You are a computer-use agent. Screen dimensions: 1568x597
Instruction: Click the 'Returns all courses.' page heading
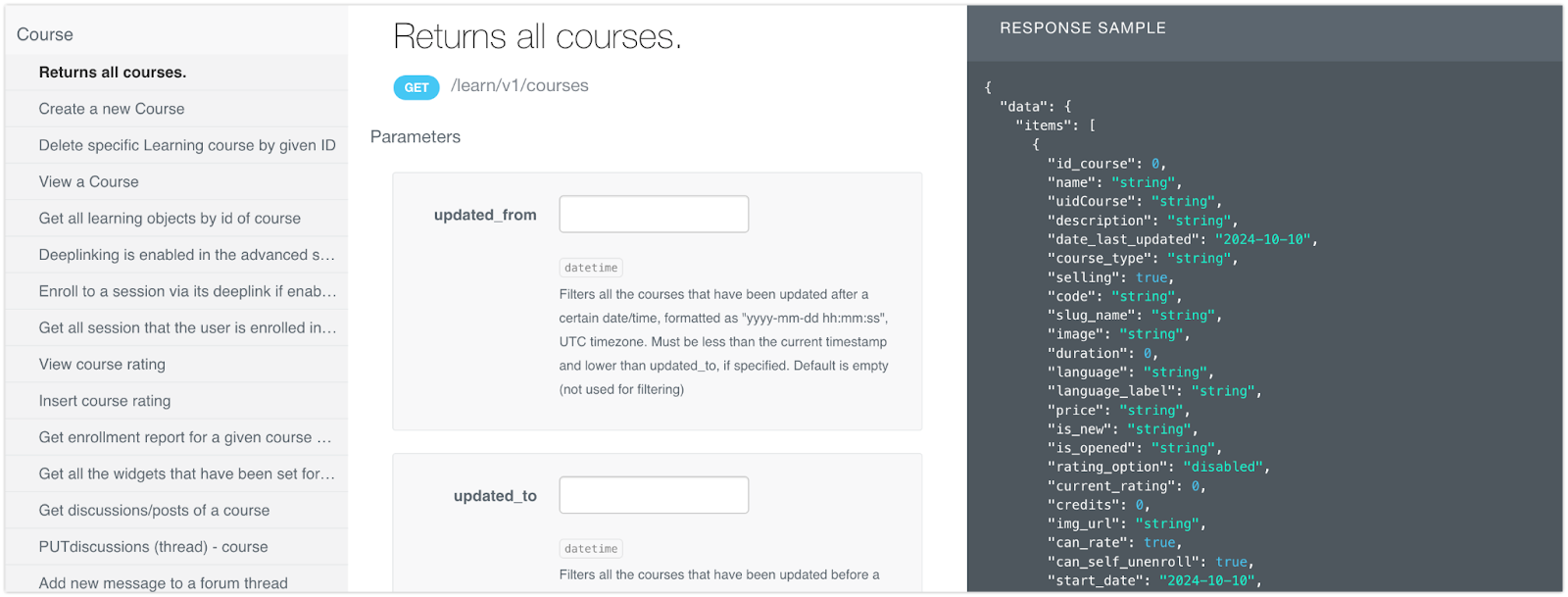pyautogui.click(x=537, y=37)
